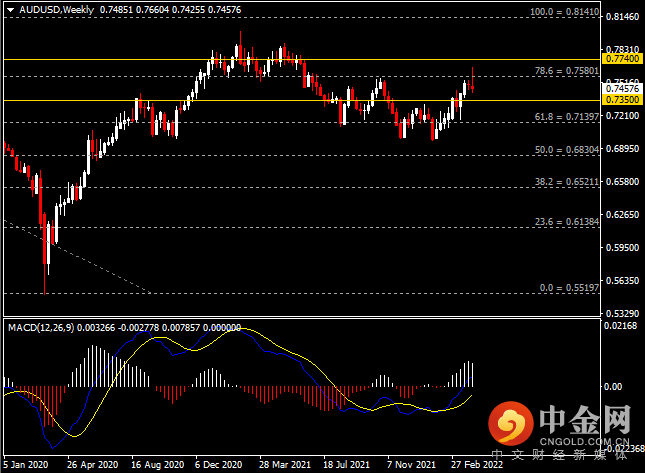
Task: Expand the AUDUSD chart dropdown triangle
Action: (10, 10)
